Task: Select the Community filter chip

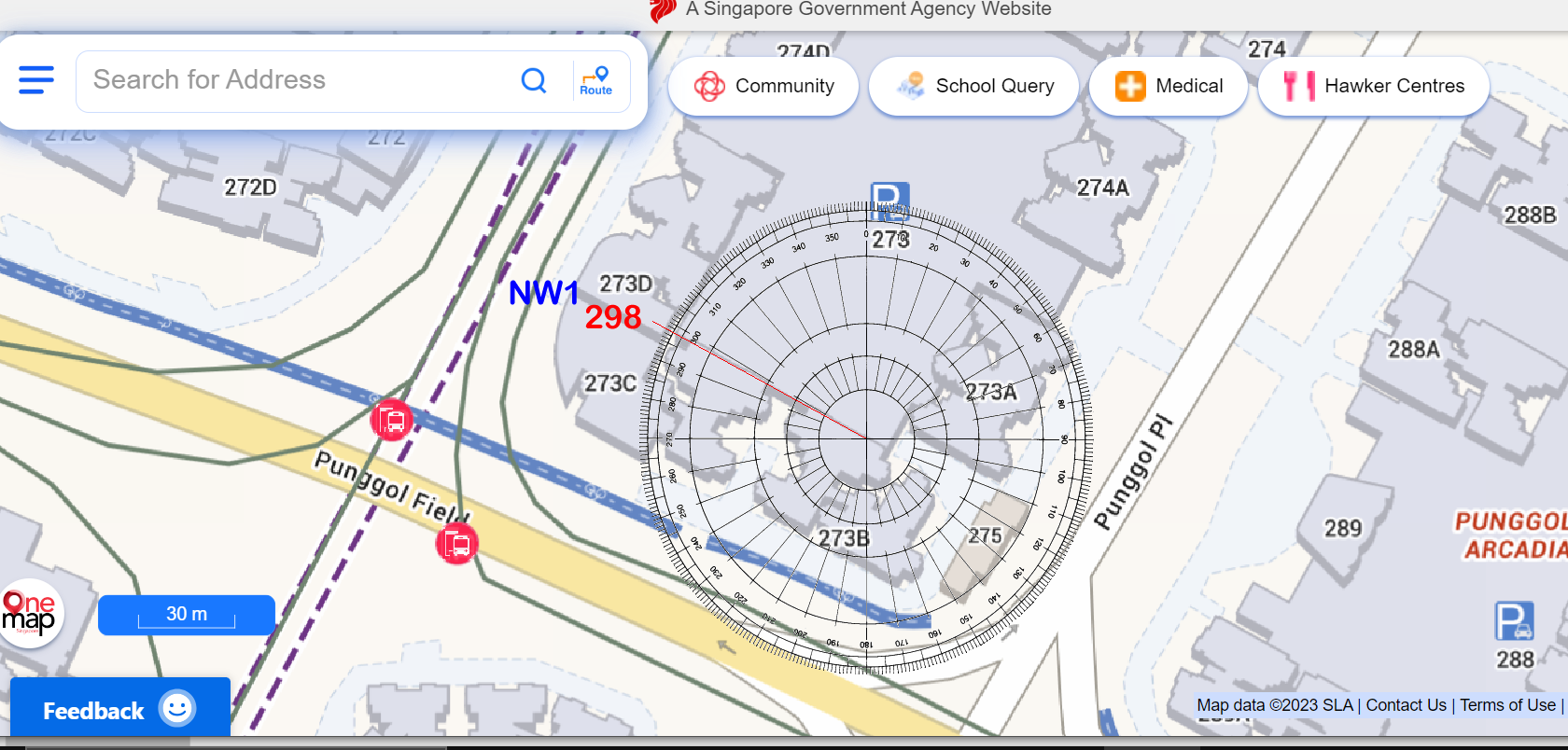Action: click(x=763, y=87)
